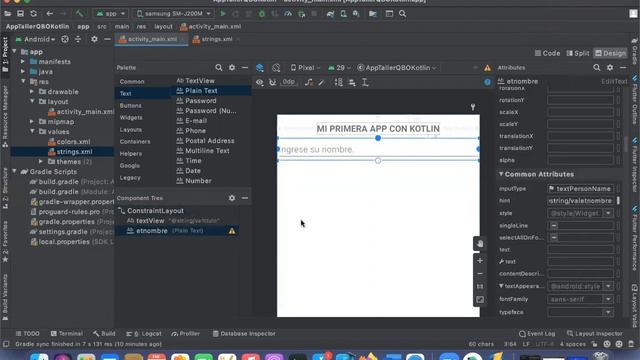Select the Widgets palette category
This screenshot has height=360, width=640.
pyautogui.click(x=131, y=118)
